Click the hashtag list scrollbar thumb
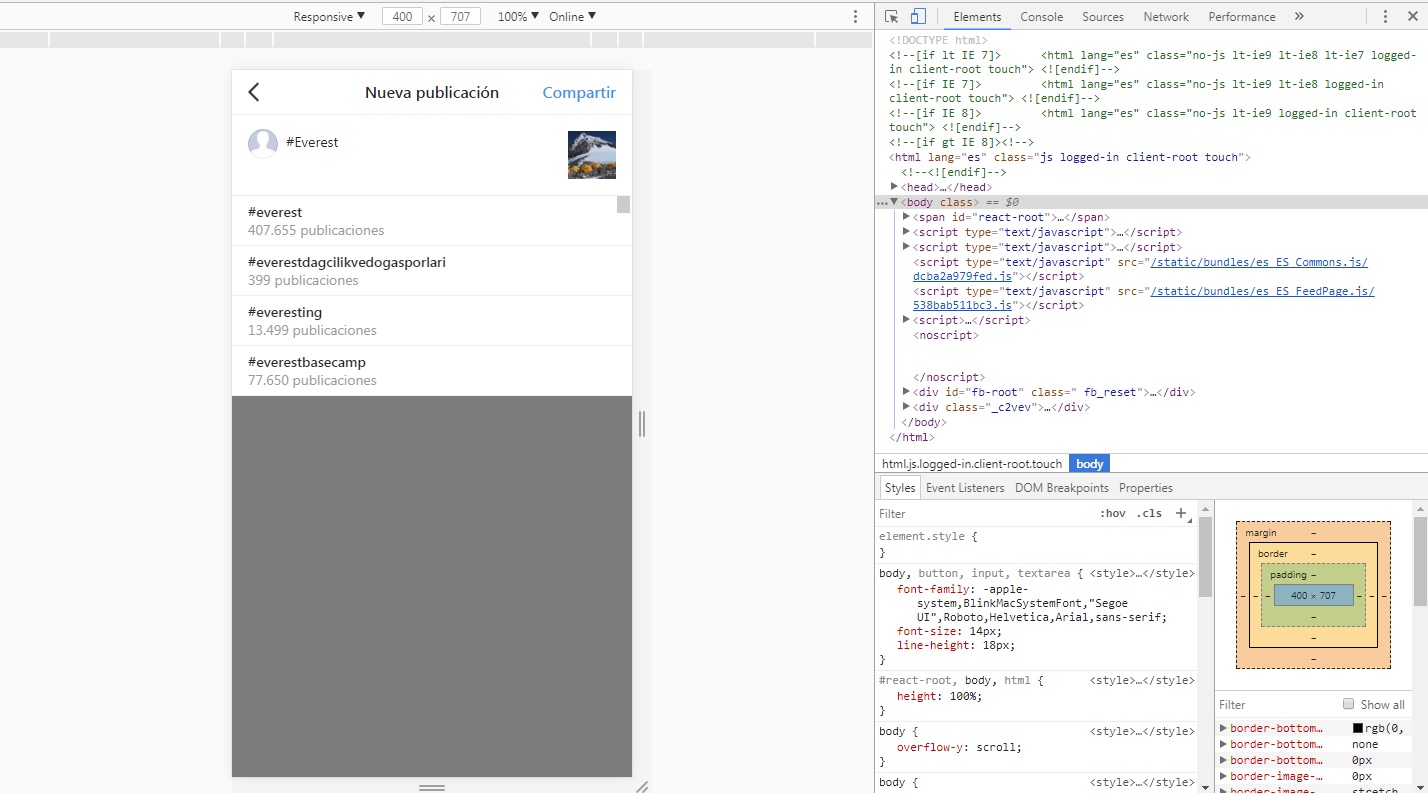Viewport: 1428px width, 794px height. click(624, 205)
